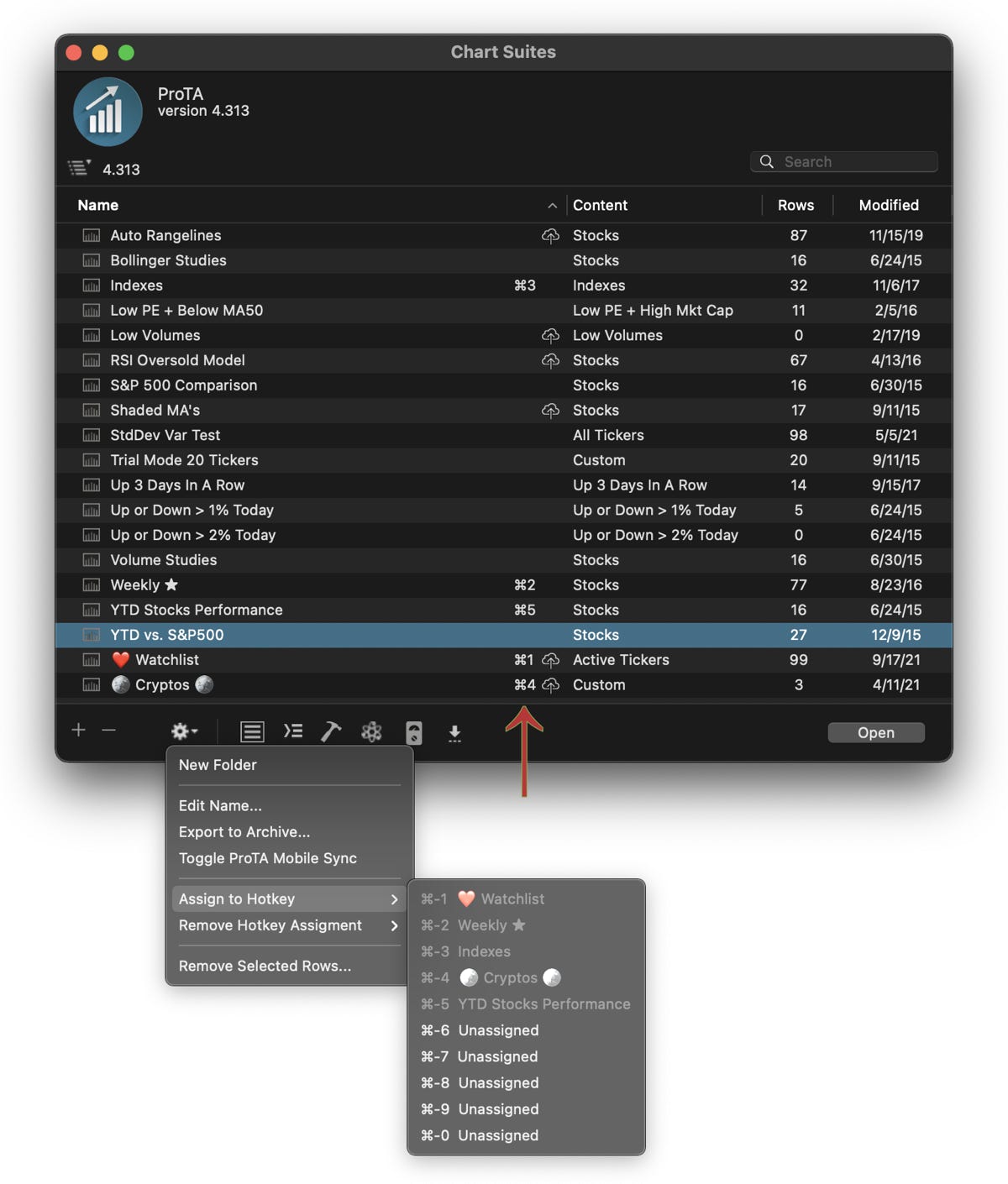Sort the list by the Name column header

click(98, 205)
